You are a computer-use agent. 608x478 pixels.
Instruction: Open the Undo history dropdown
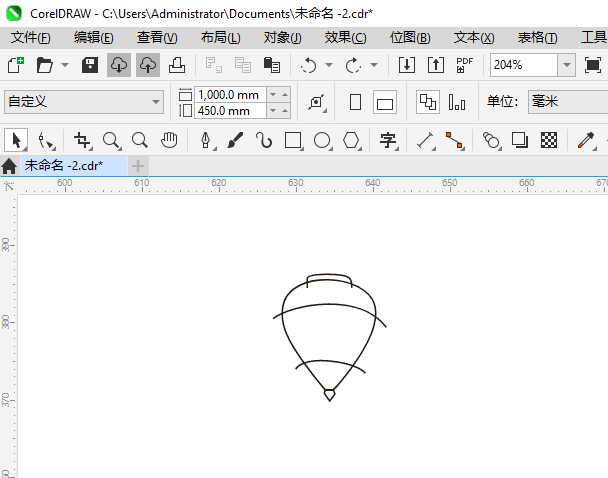pos(329,65)
